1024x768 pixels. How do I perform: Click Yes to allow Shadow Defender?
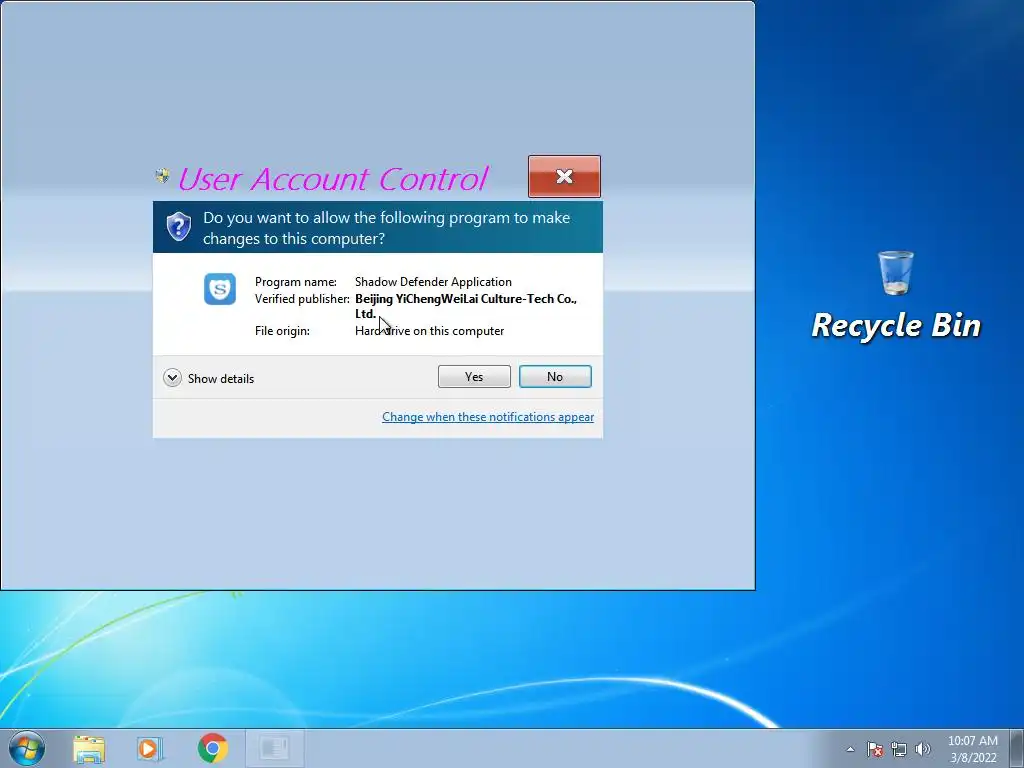(474, 377)
